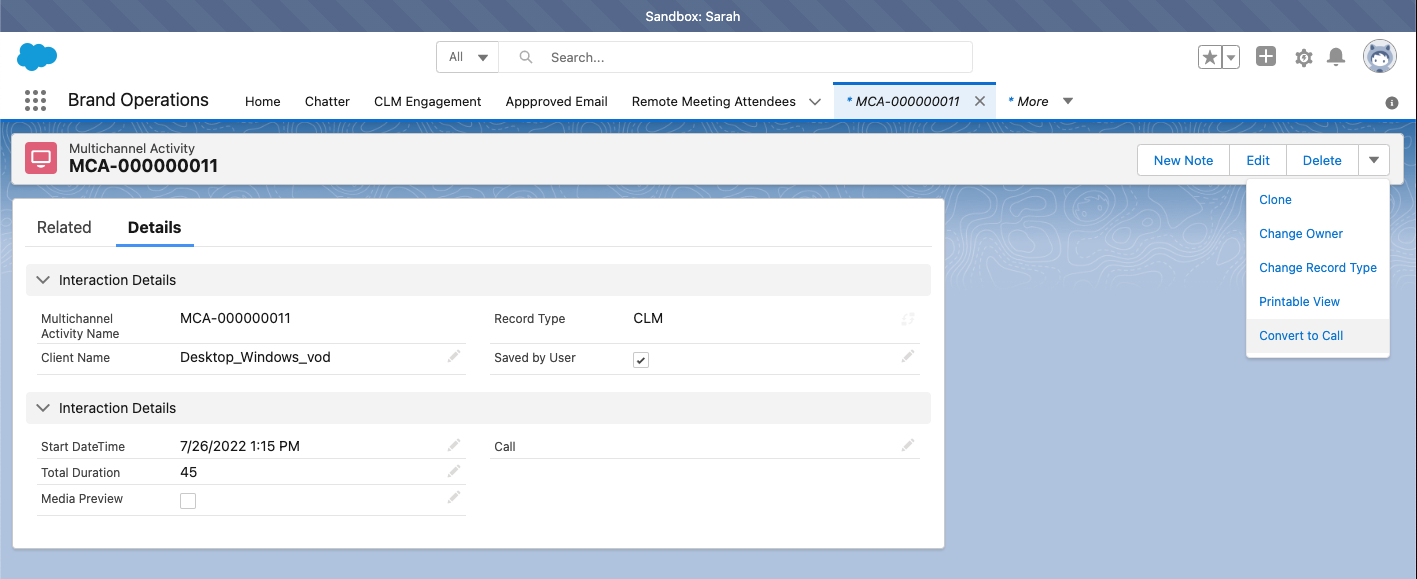Open the Setup gear icon
The width and height of the screenshot is (1417, 579).
(x=1303, y=58)
